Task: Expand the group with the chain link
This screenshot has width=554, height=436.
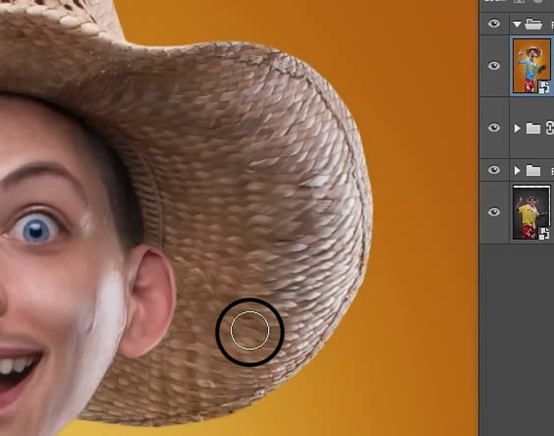Action: coord(517,128)
